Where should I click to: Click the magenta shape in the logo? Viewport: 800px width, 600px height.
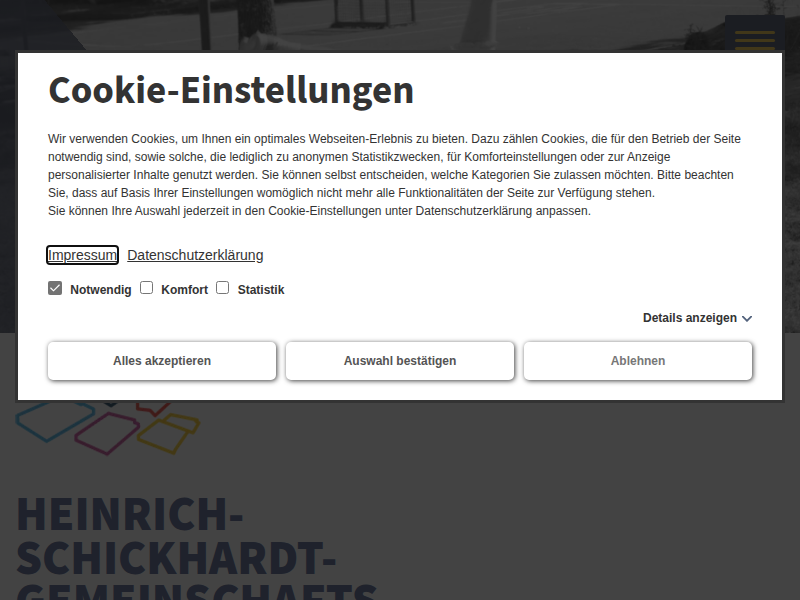pos(107,432)
